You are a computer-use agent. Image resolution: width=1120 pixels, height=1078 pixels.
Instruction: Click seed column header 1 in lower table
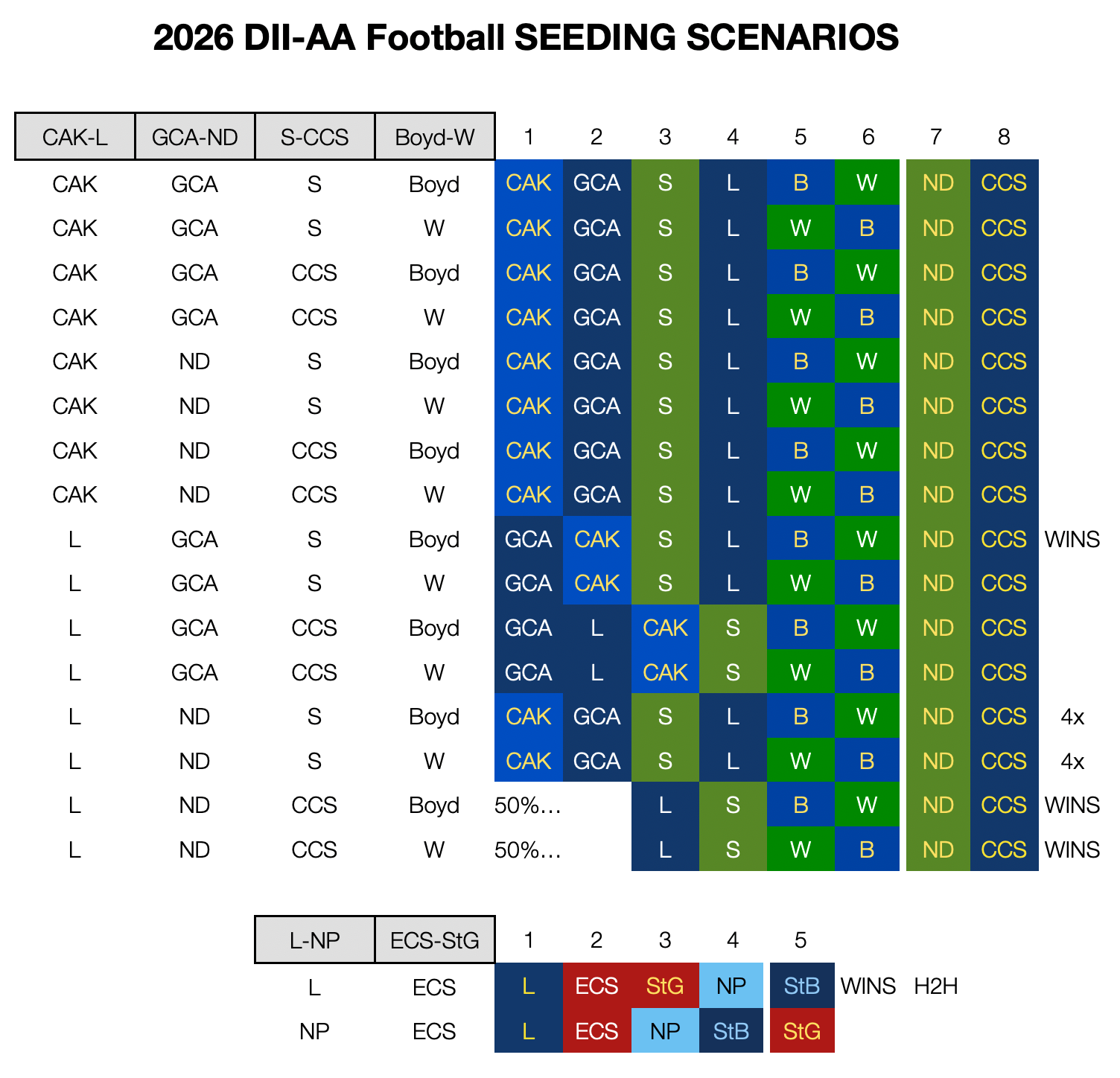point(529,940)
